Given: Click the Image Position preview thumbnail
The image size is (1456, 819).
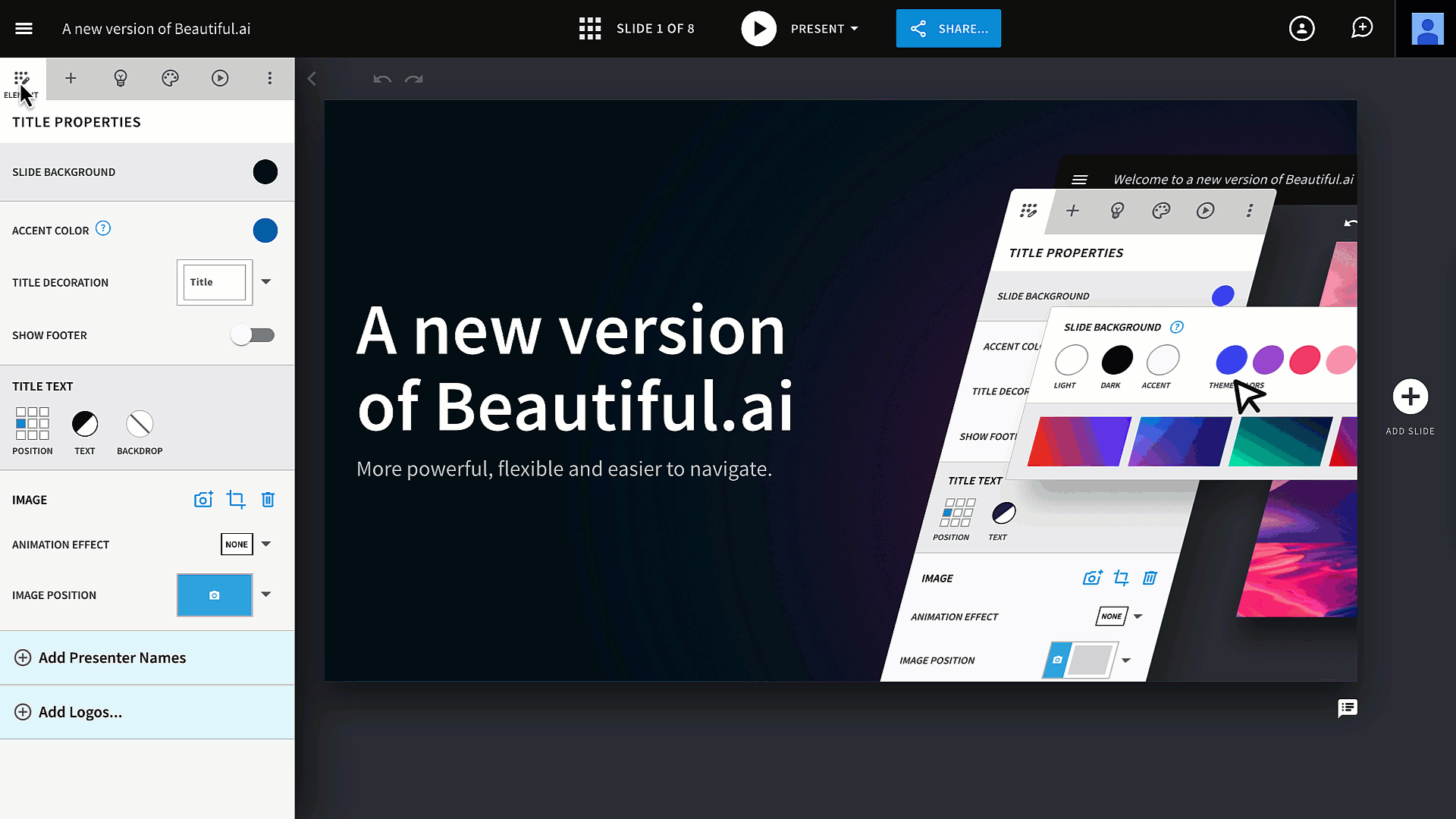Looking at the screenshot, I should click(215, 595).
